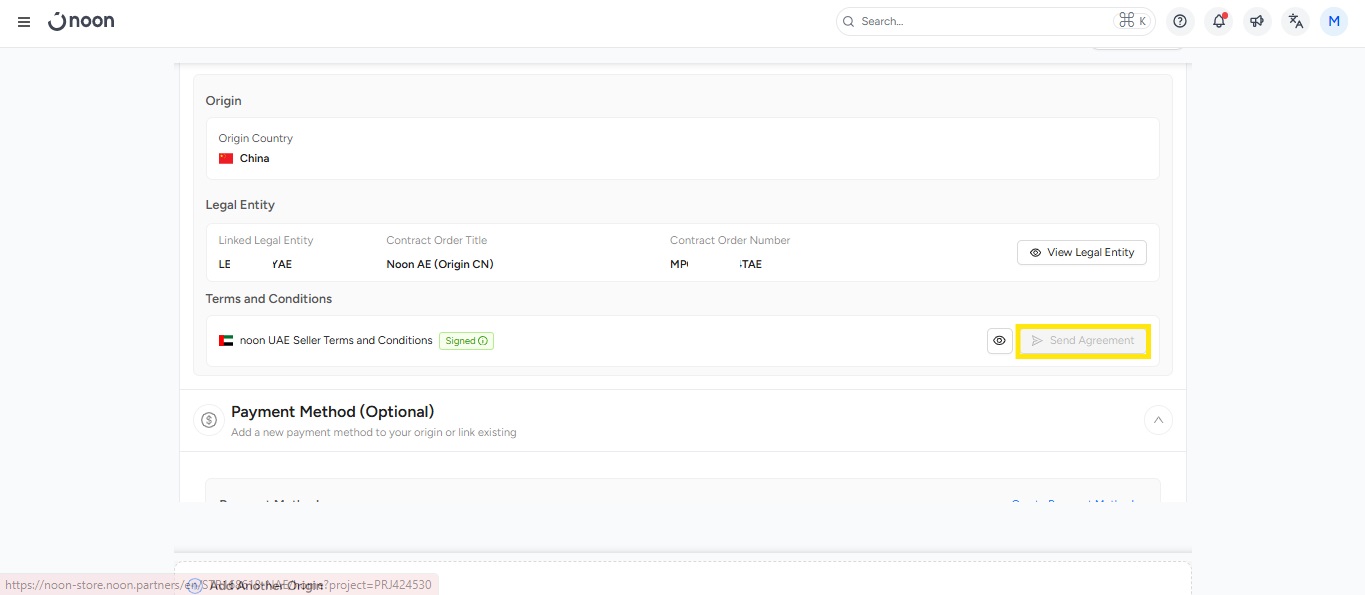The width and height of the screenshot is (1365, 595).
Task: Click the Send Agreement button
Action: [x=1082, y=341]
